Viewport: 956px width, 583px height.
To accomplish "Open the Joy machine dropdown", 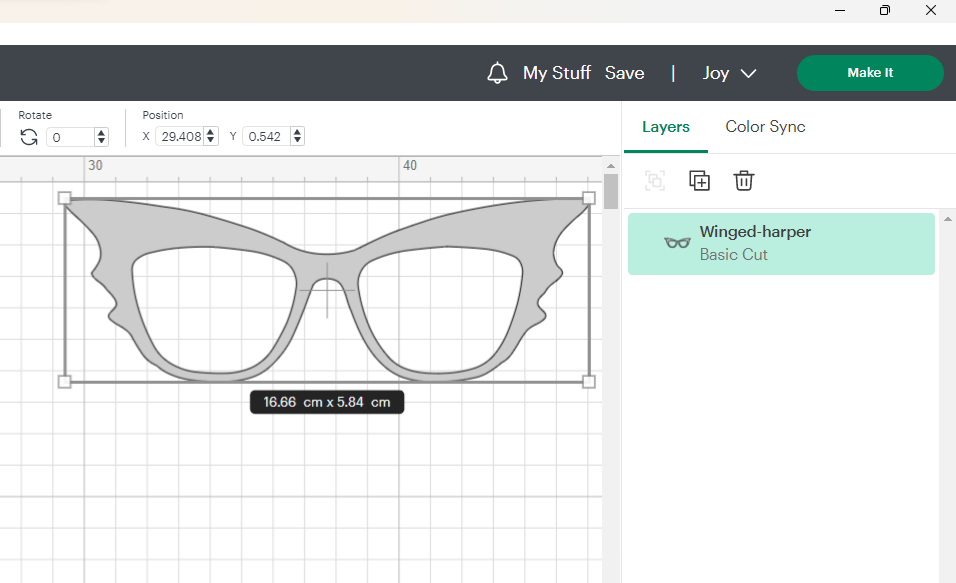I will [728, 73].
